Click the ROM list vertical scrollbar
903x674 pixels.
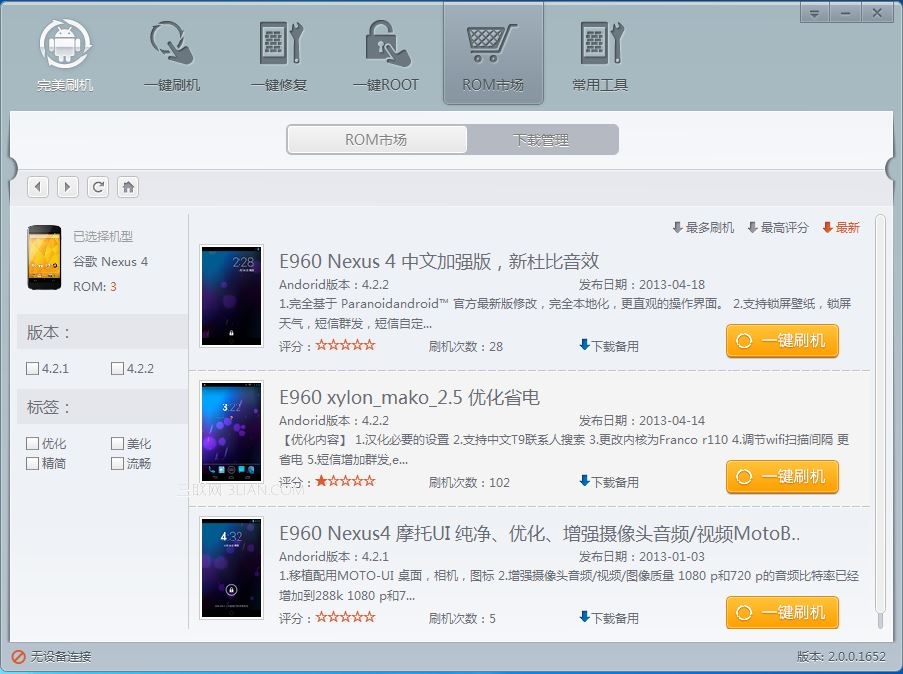880,421
